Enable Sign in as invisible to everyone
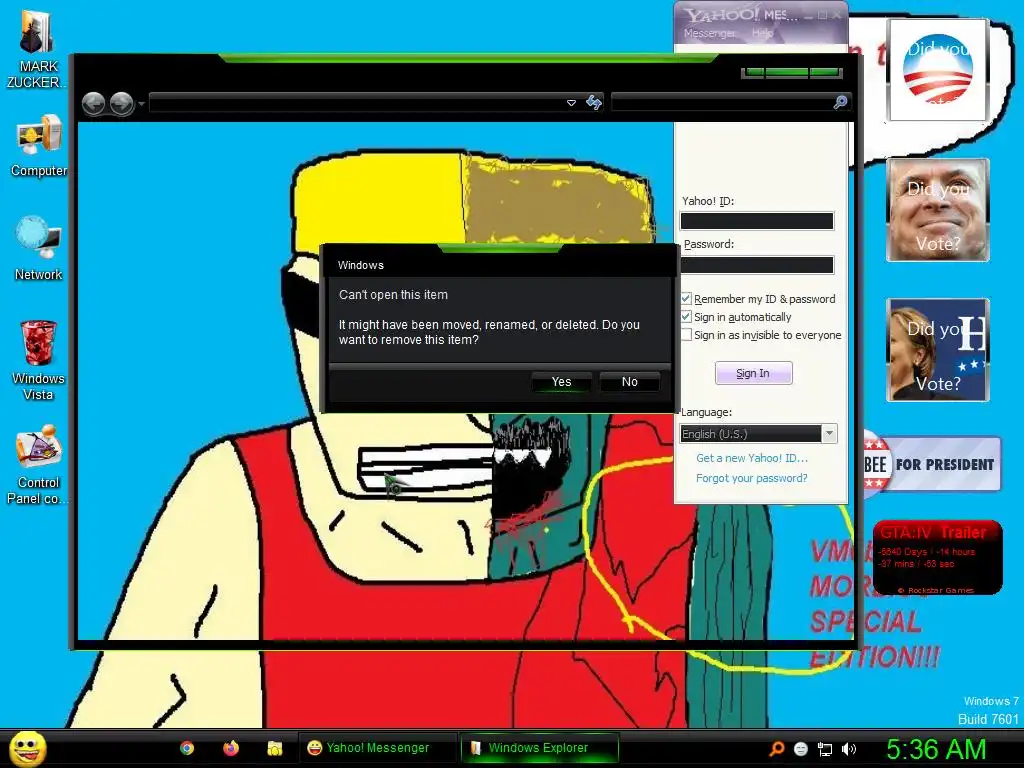 tap(686, 335)
